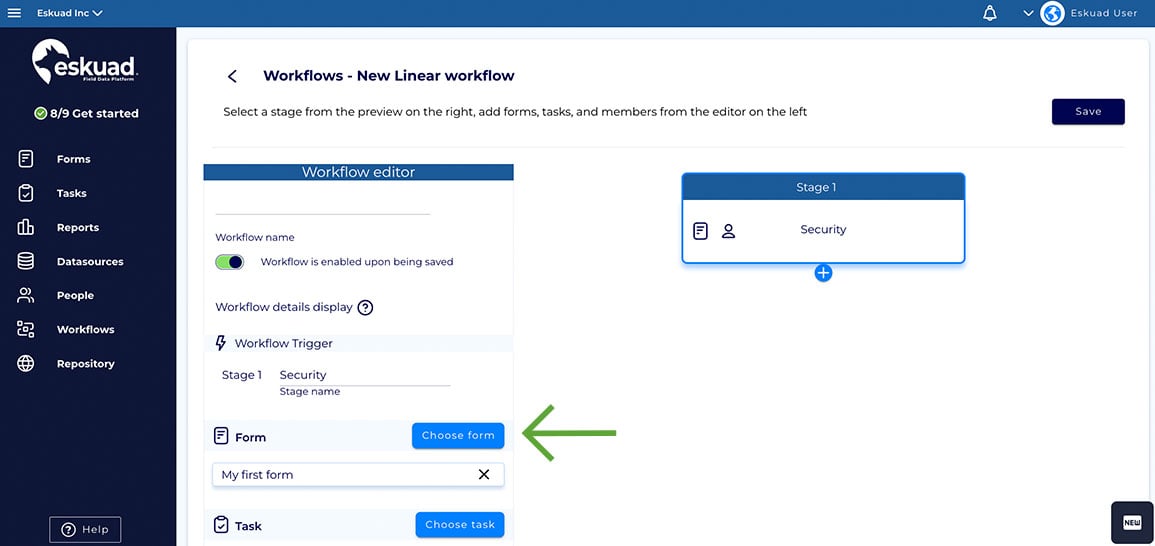The image size is (1155, 546).
Task: Click the Workflow Trigger label
Action: (284, 343)
